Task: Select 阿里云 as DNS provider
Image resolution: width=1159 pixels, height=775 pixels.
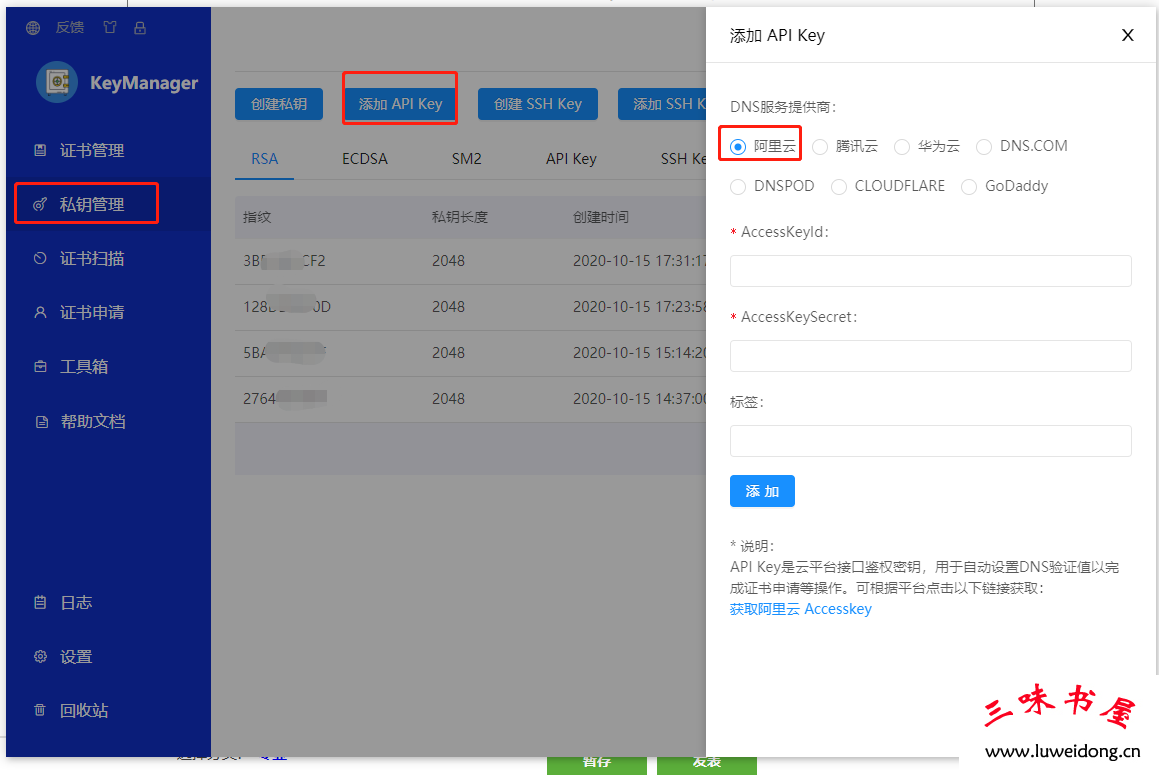Action: point(739,147)
